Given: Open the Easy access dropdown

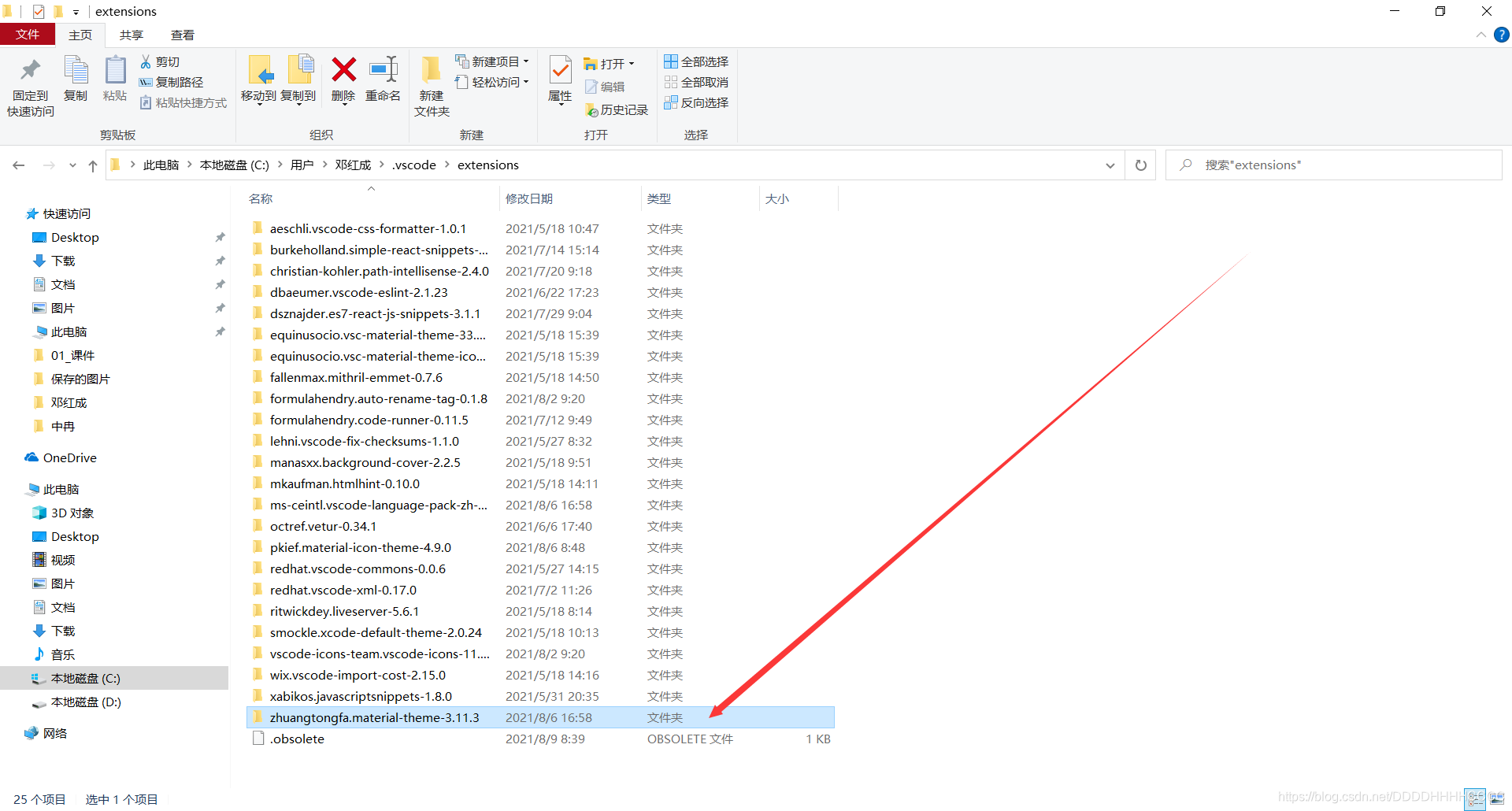Looking at the screenshot, I should (492, 82).
